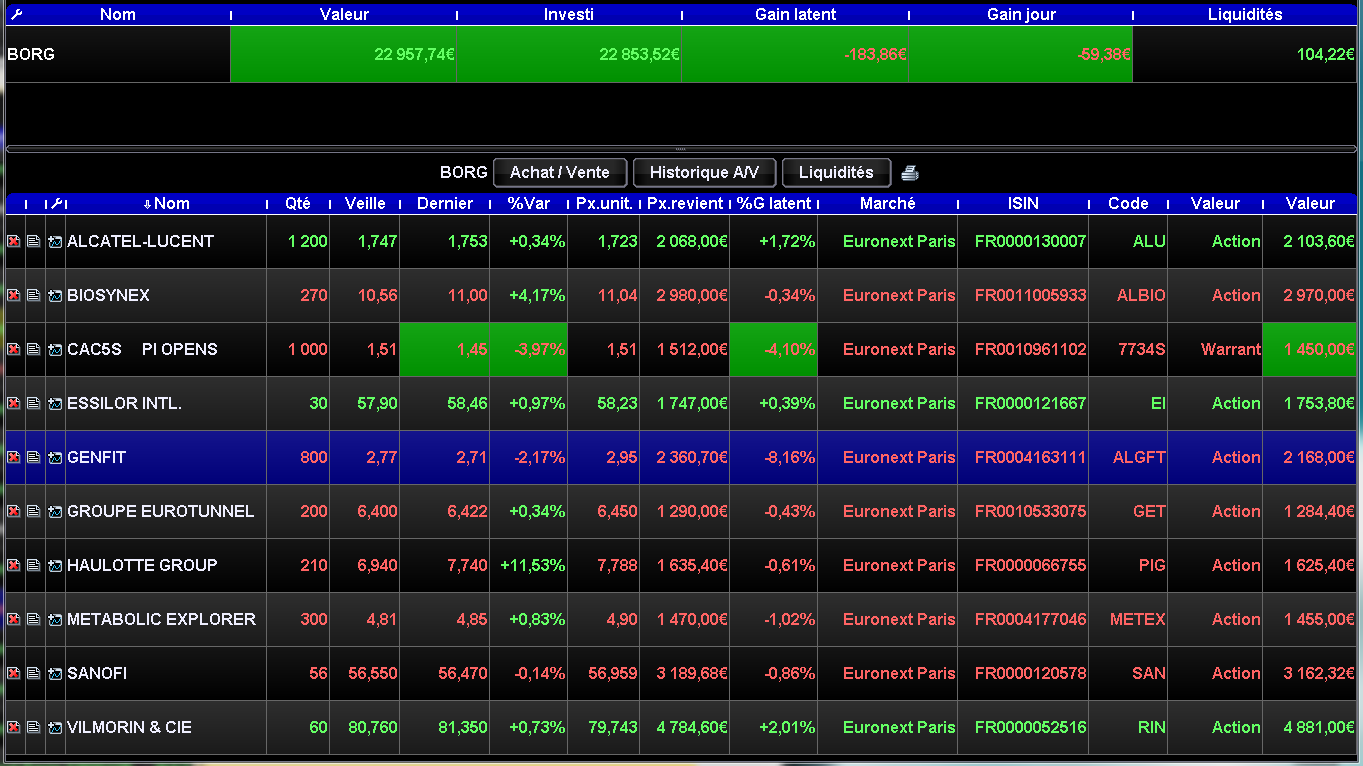
Task: Open the wrench icon in the positions table header
Action: [x=56, y=203]
